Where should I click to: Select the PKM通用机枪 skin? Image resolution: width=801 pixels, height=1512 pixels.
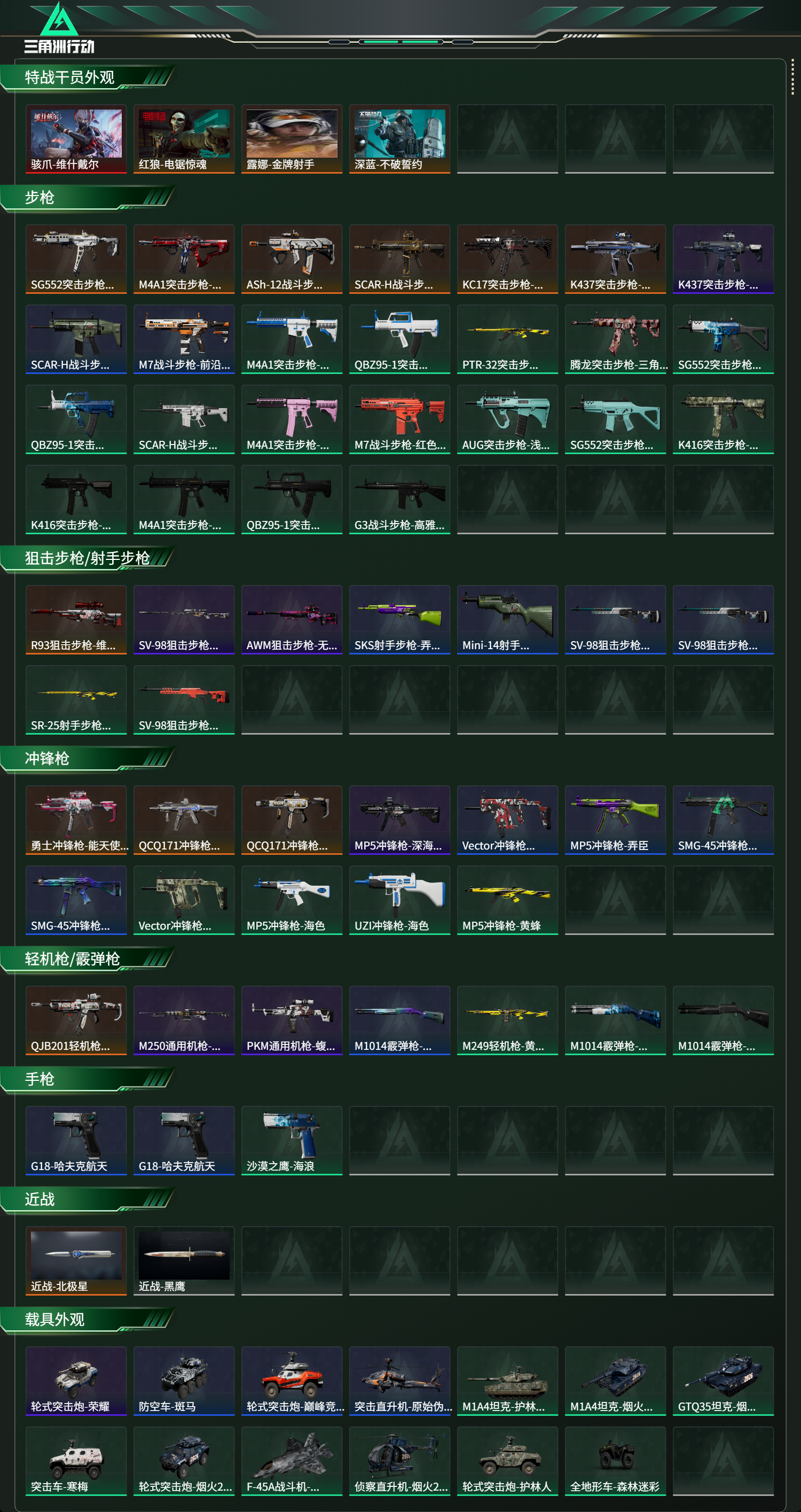[292, 1020]
